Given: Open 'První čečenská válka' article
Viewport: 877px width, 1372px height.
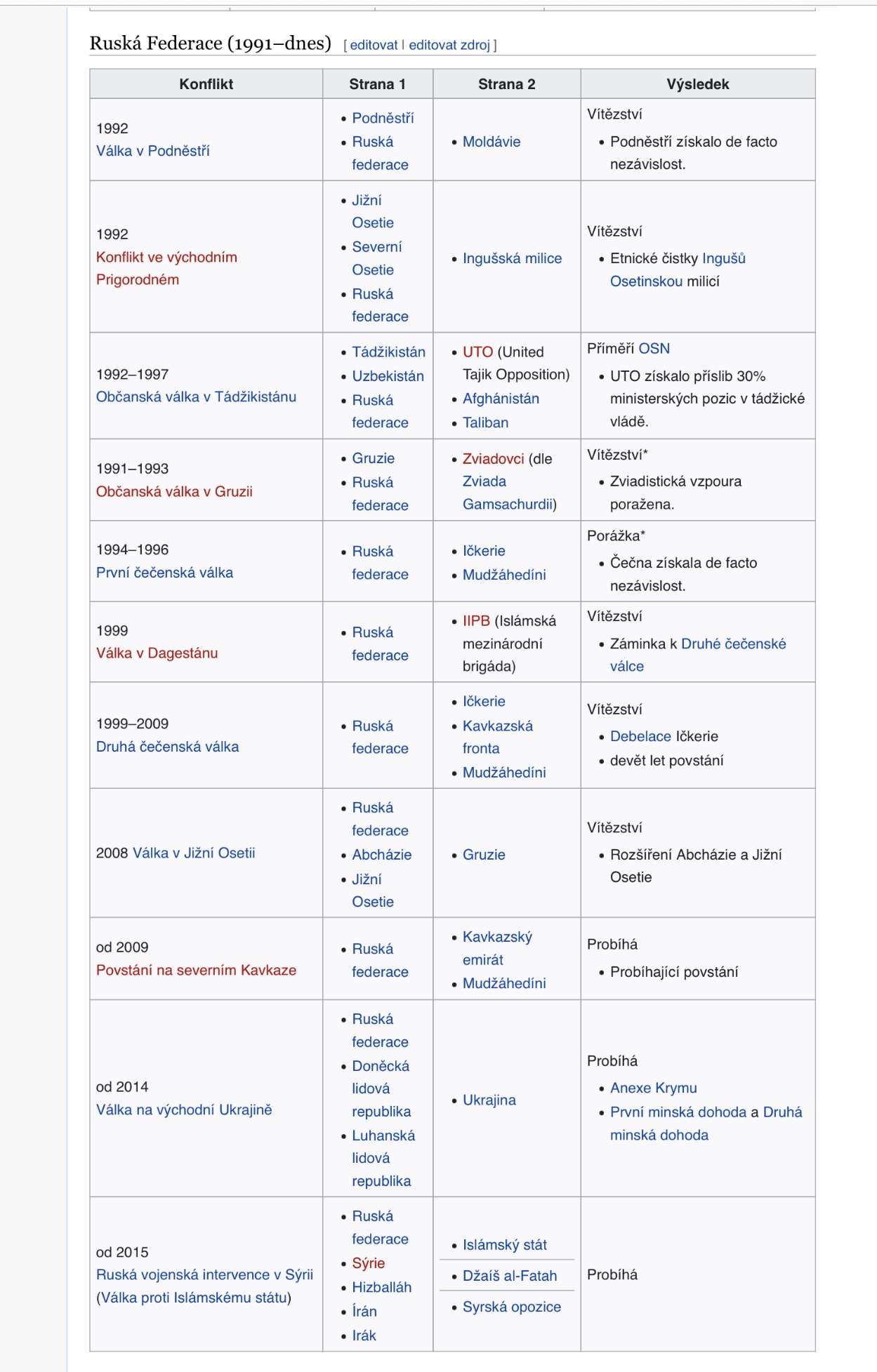Looking at the screenshot, I should click(164, 573).
